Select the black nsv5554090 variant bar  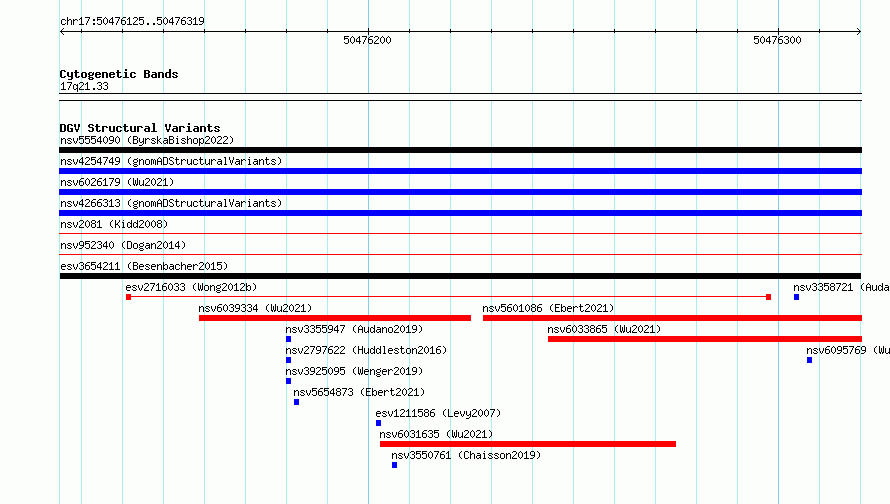click(460, 150)
